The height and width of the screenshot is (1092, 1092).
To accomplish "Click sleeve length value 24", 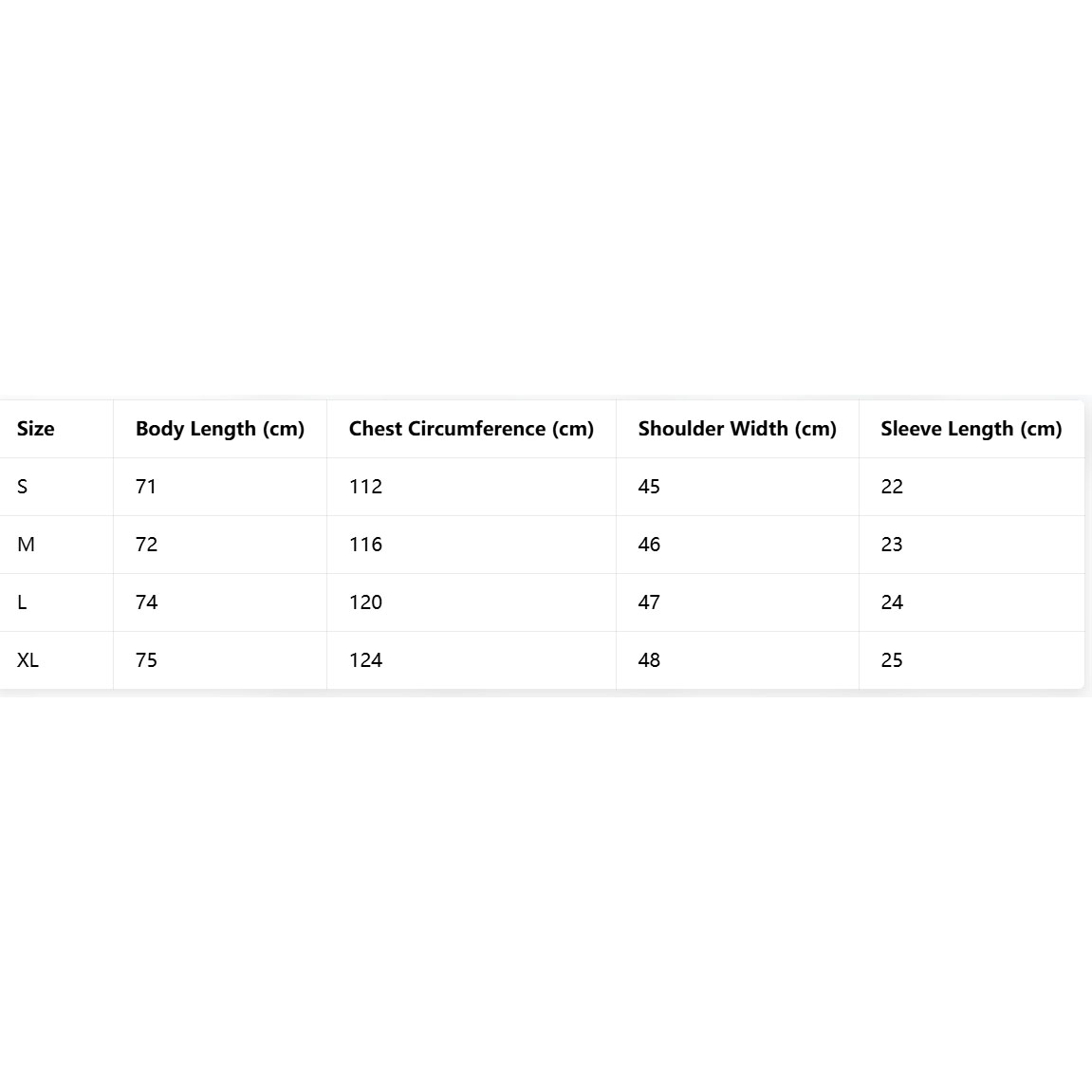I will click(x=892, y=602).
